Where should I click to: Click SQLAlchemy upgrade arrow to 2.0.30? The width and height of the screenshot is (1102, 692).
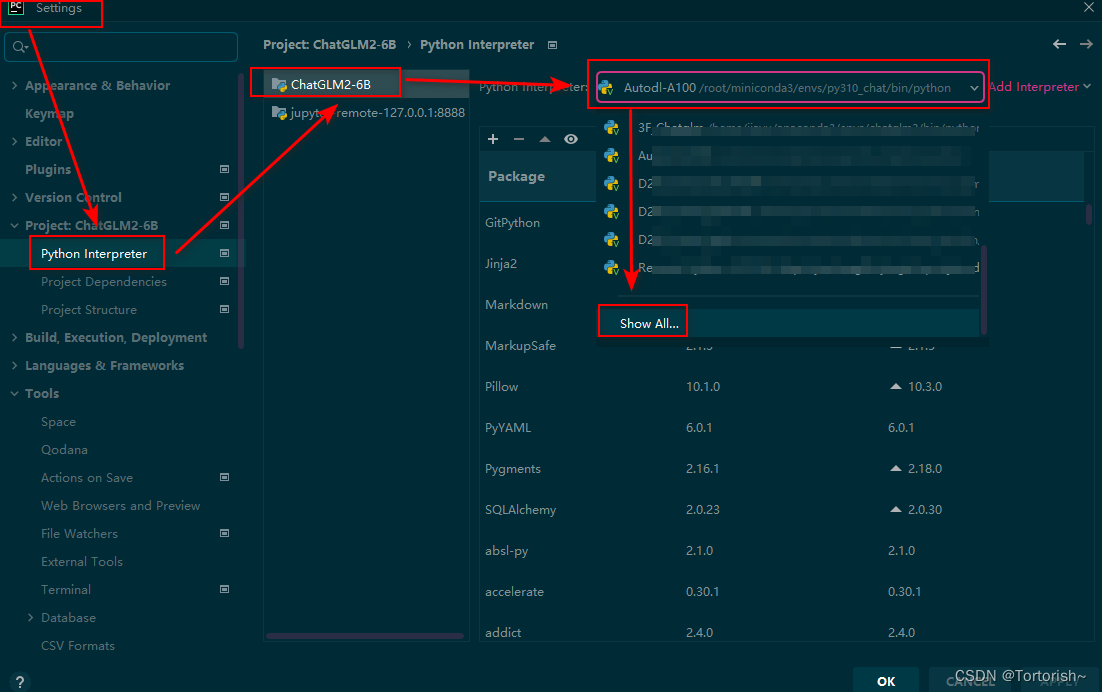[x=895, y=509]
